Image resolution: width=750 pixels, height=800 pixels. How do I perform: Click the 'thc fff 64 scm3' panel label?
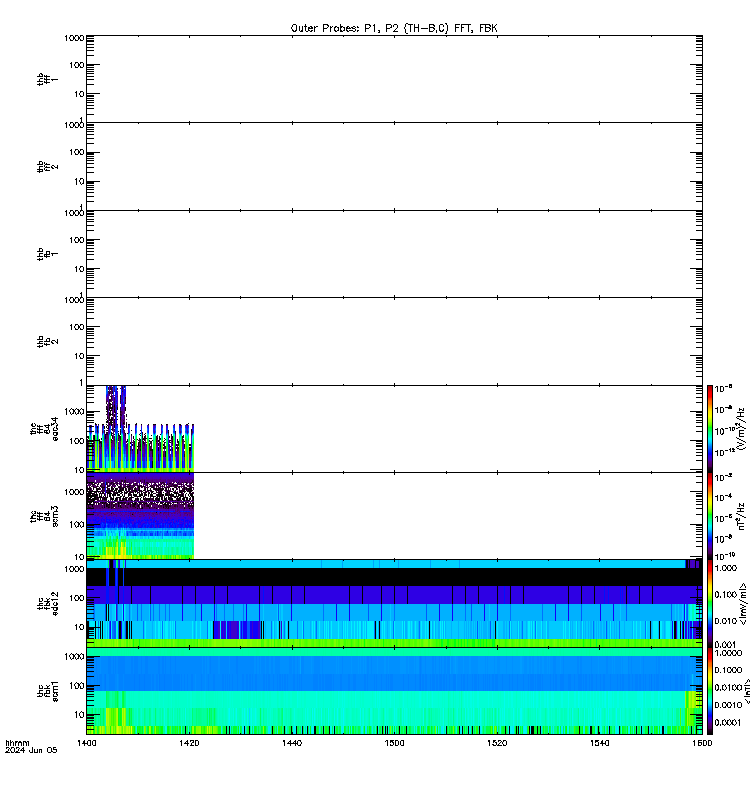point(44,516)
